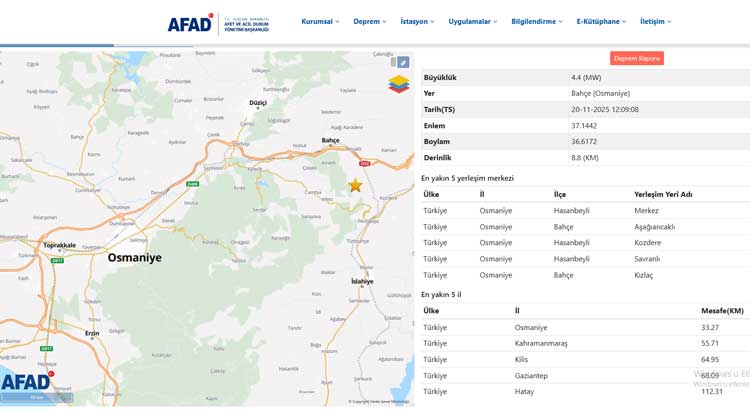This screenshot has width=750, height=410.
Task: Open the İstasyon dropdown
Action: [x=417, y=21]
